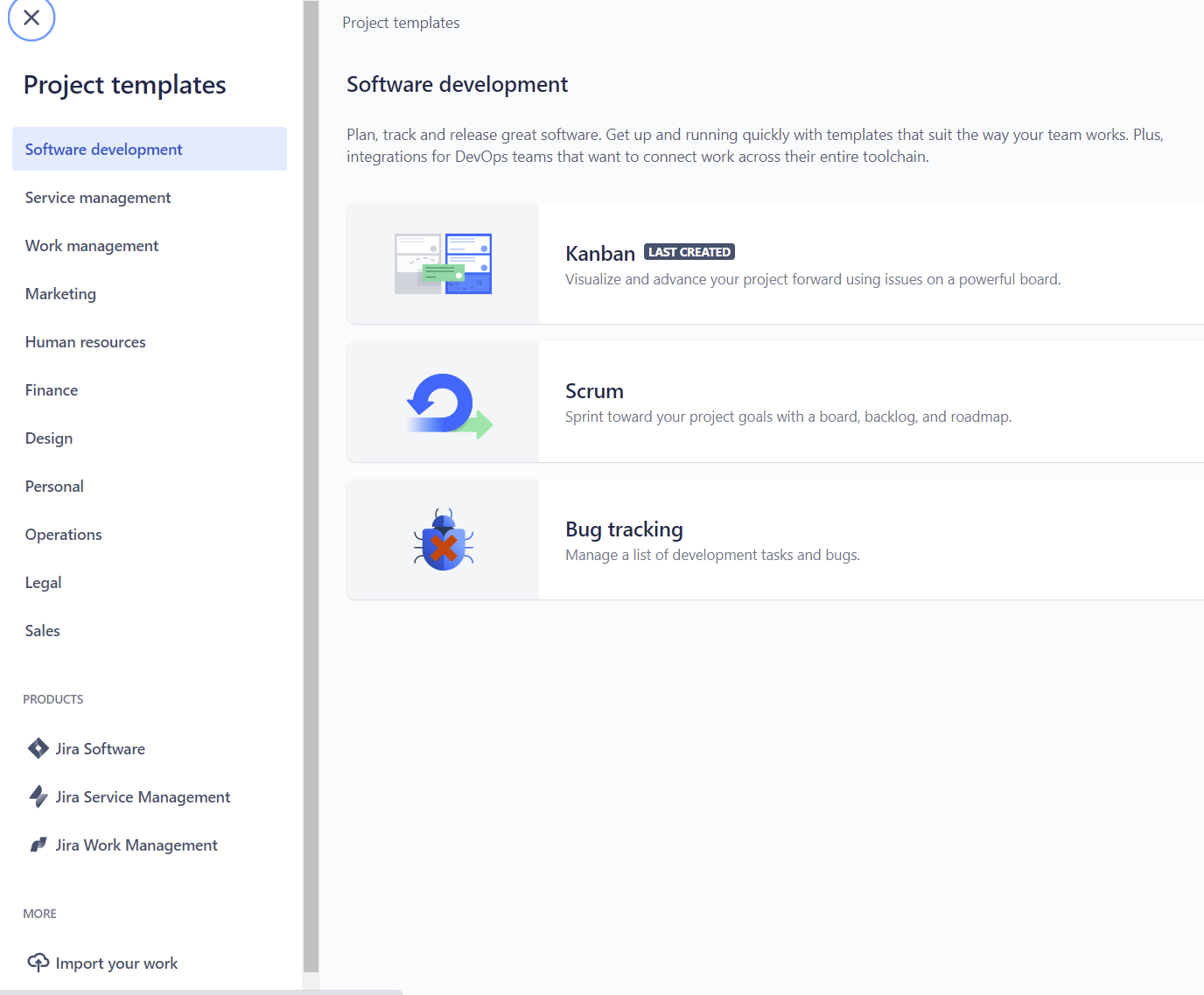Screen dimensions: 1204x995
Task: Select Service management category
Action: click(150, 197)
